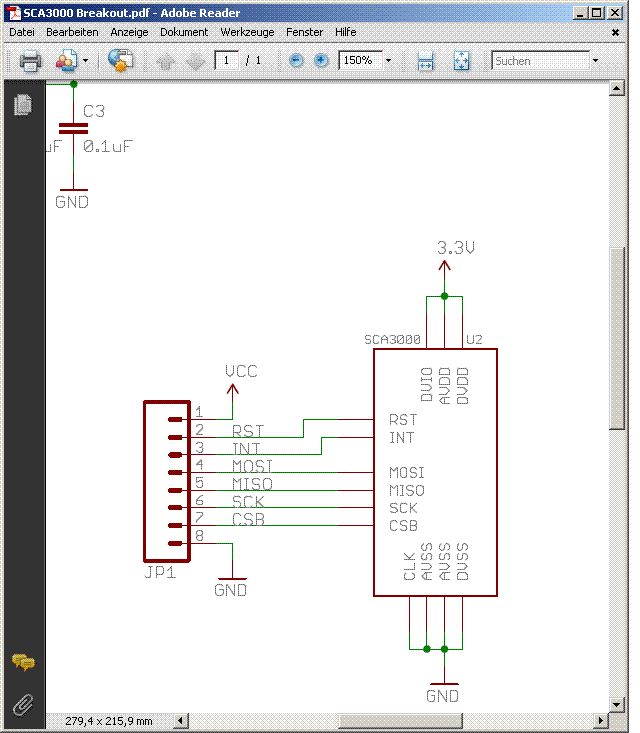
Task: Open the Fenster menu
Action: pyautogui.click(x=304, y=32)
